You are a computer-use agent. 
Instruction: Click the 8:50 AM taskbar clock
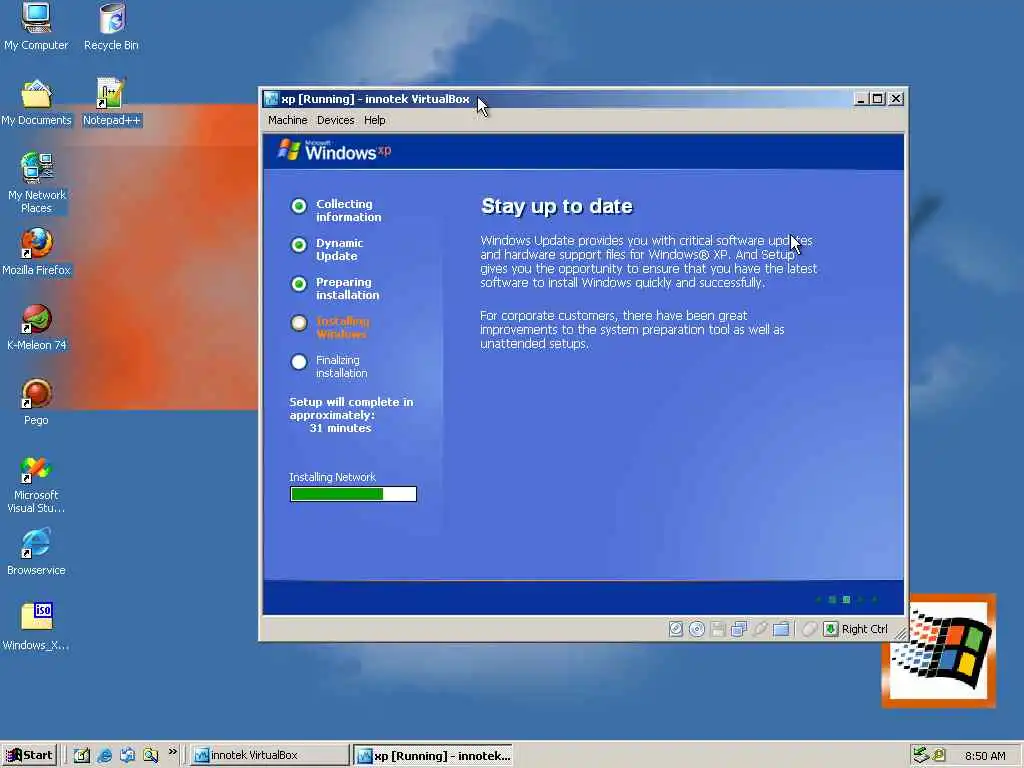[985, 756]
